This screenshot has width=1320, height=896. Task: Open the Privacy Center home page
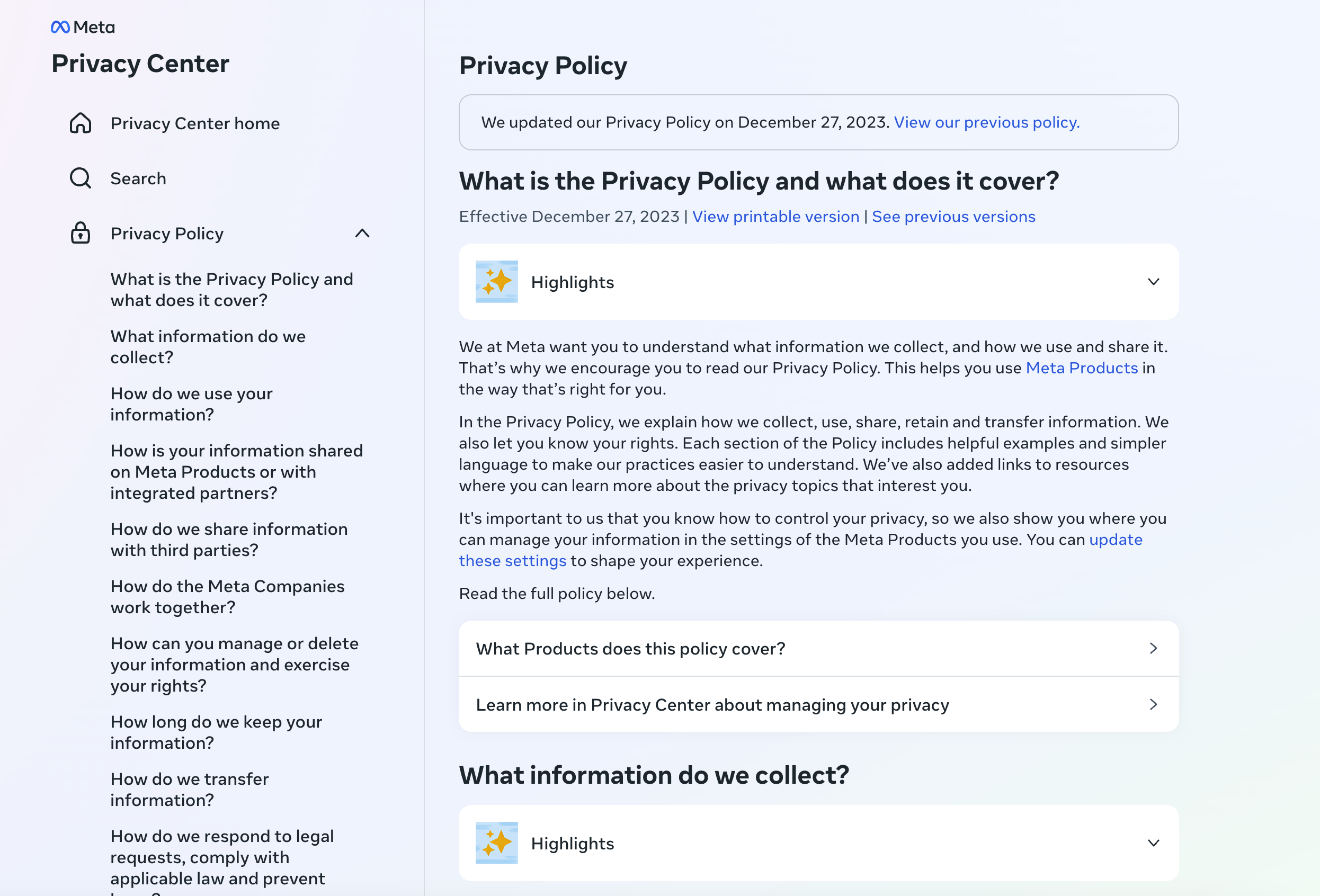pyautogui.click(x=195, y=123)
